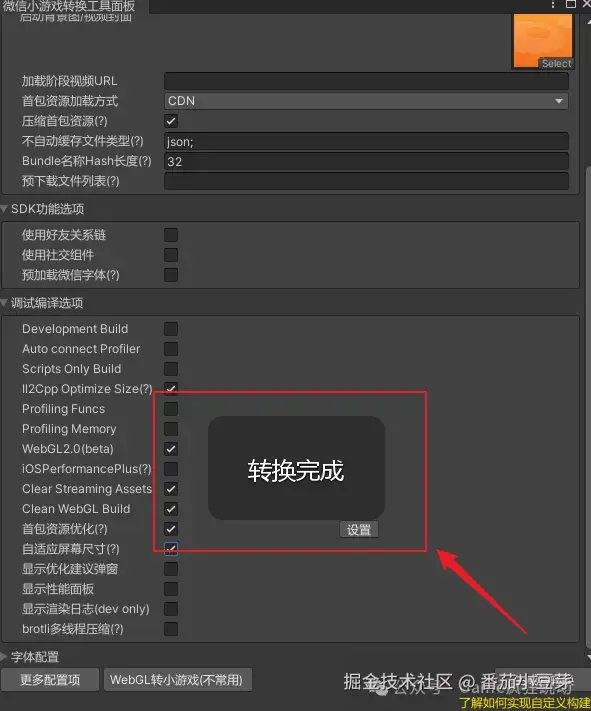The height and width of the screenshot is (711, 591).
Task: Enable the Profiling Memory checkbox
Action: [171, 429]
